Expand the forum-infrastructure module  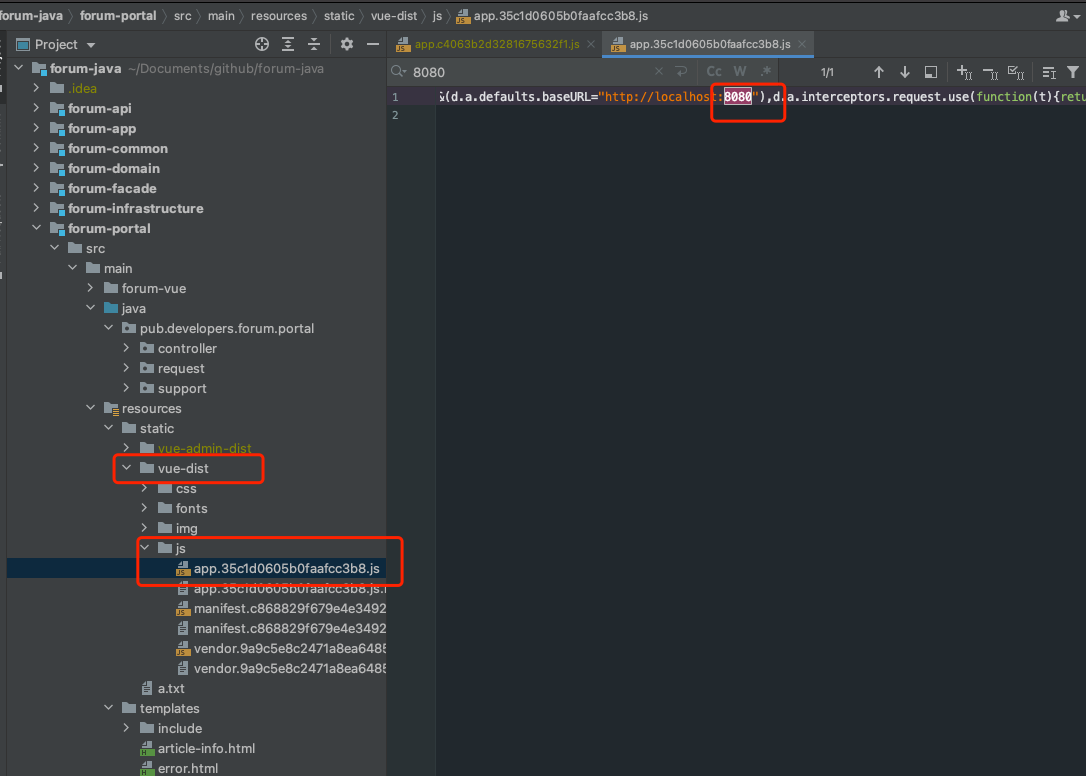pyautogui.click(x=36, y=208)
